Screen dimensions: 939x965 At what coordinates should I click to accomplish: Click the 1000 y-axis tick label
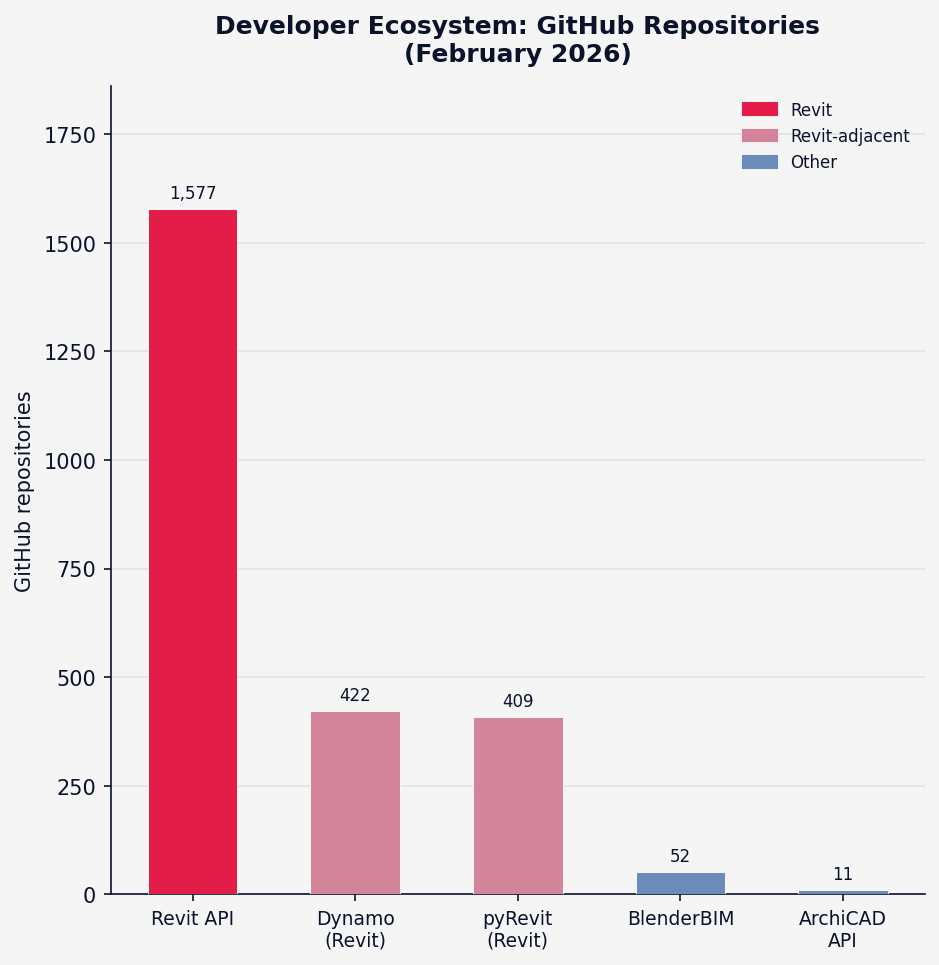70,461
